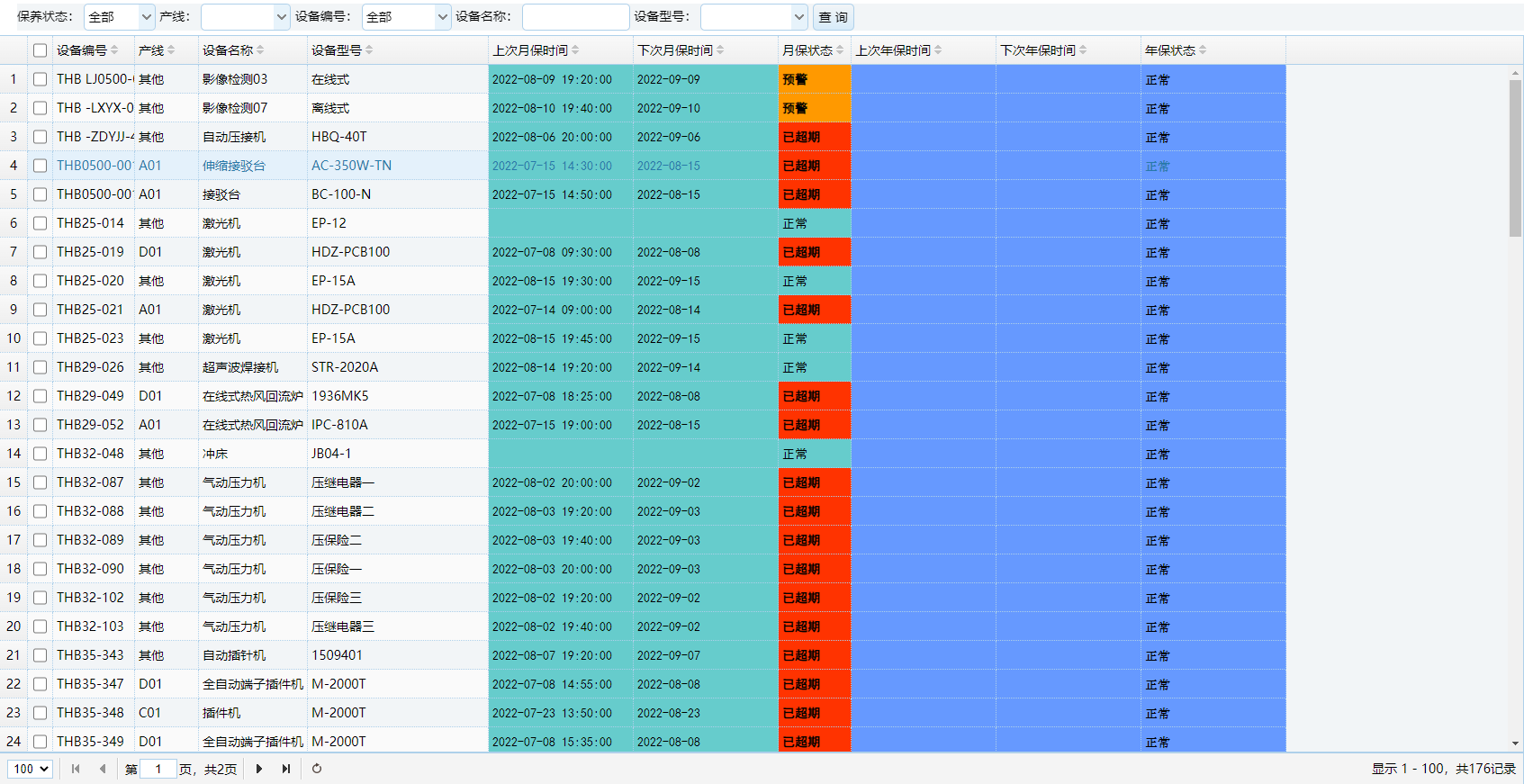Jump to the last page icon
Image resolution: width=1524 pixels, height=784 pixels.
[x=286, y=769]
